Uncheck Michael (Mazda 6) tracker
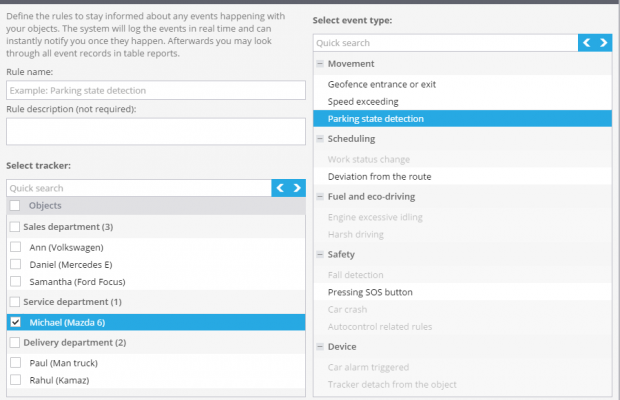This screenshot has width=620, height=400. tap(15, 322)
